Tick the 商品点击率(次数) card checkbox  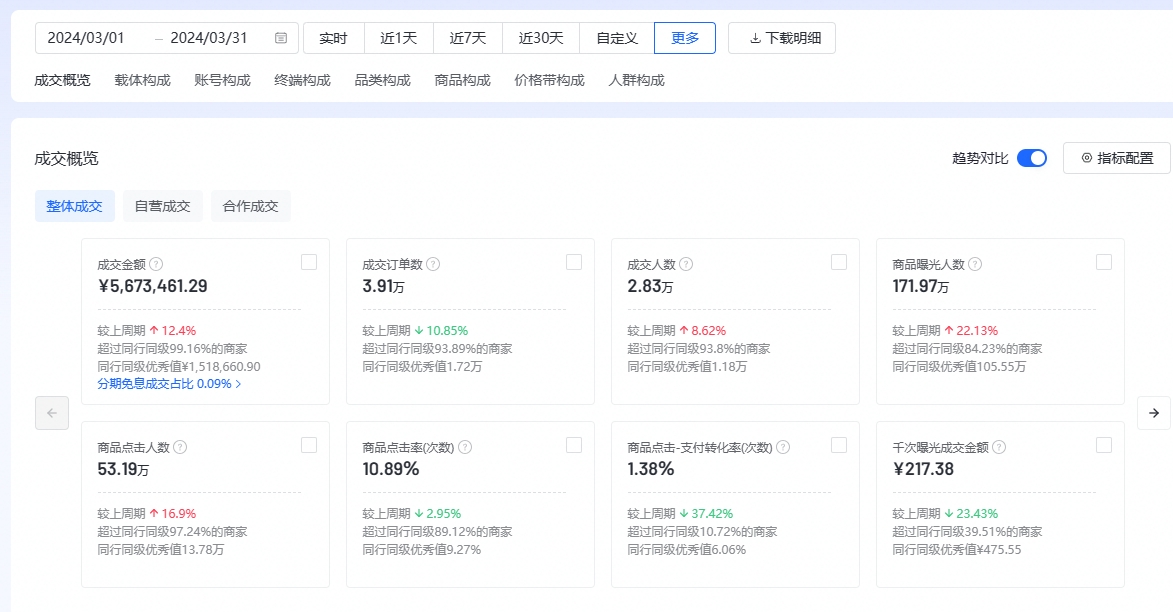(574, 445)
